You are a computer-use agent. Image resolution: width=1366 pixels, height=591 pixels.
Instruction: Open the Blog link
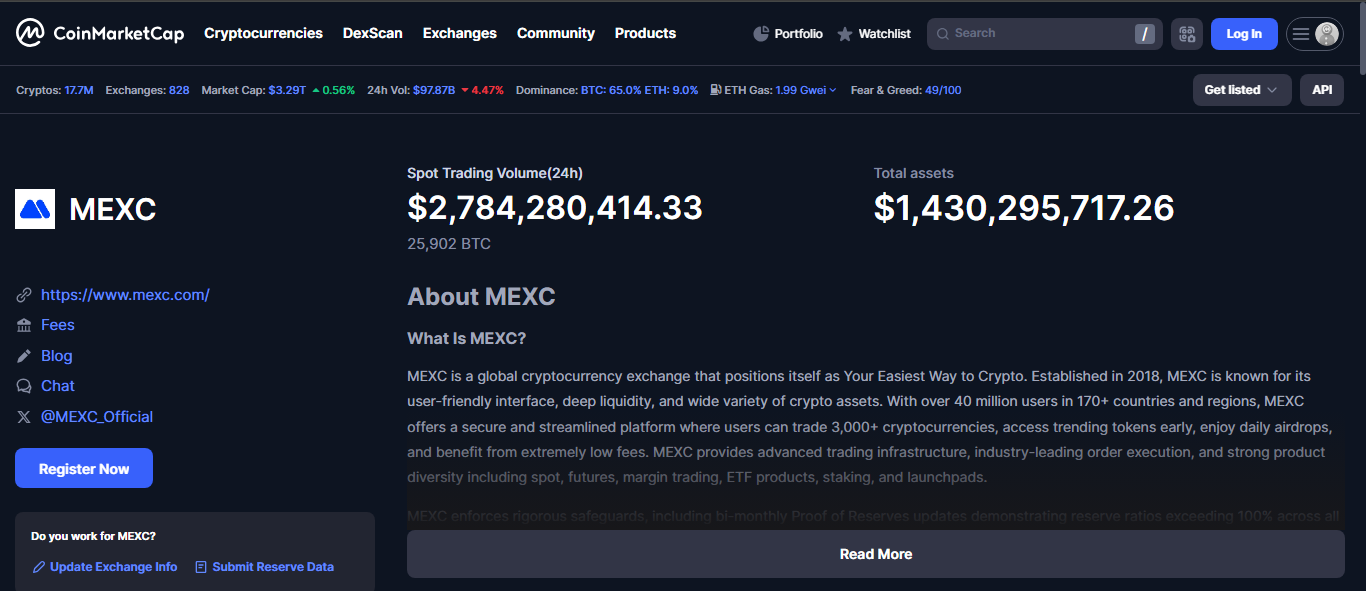(57, 356)
